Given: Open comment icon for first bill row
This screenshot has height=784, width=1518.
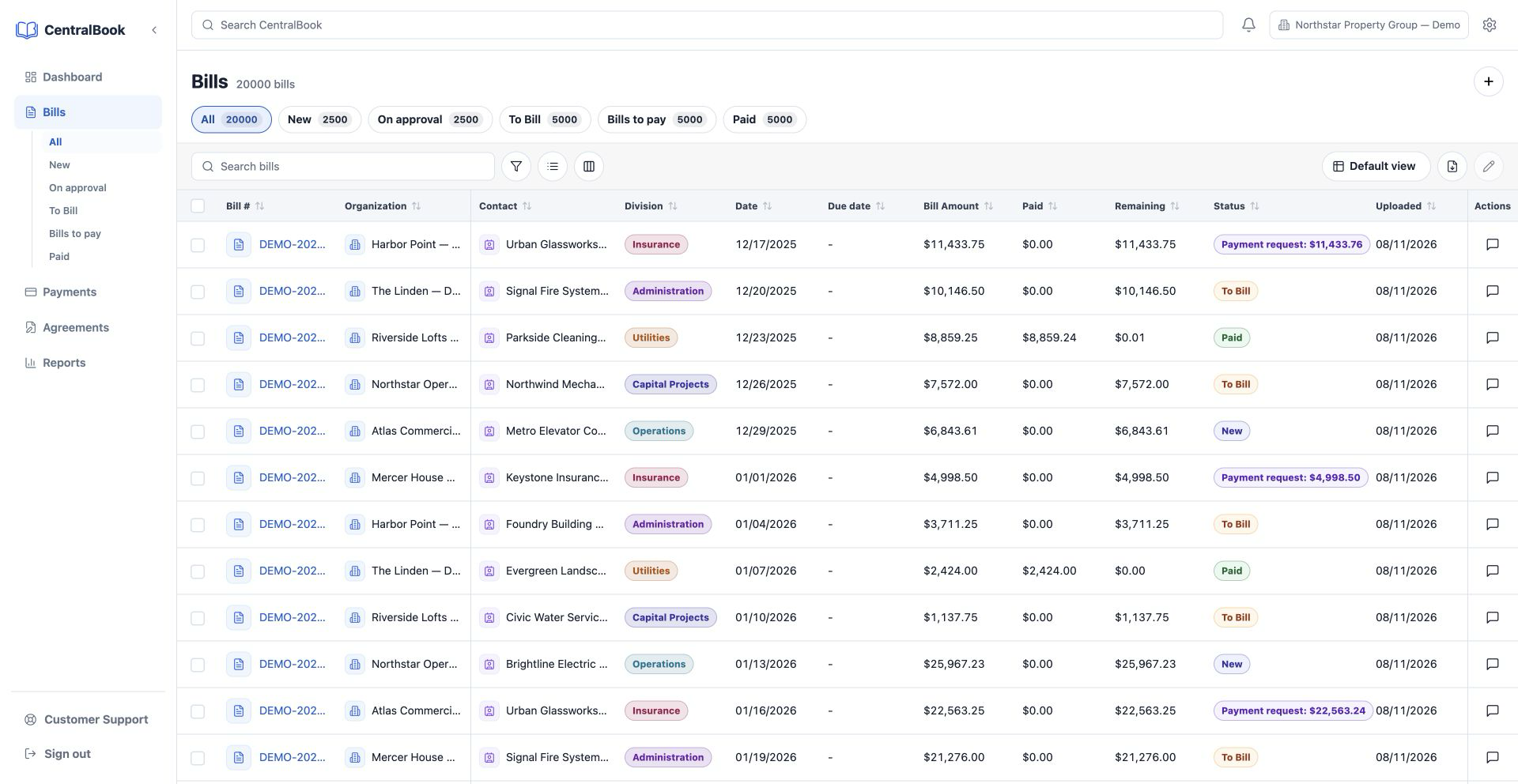Looking at the screenshot, I should pyautogui.click(x=1493, y=245).
